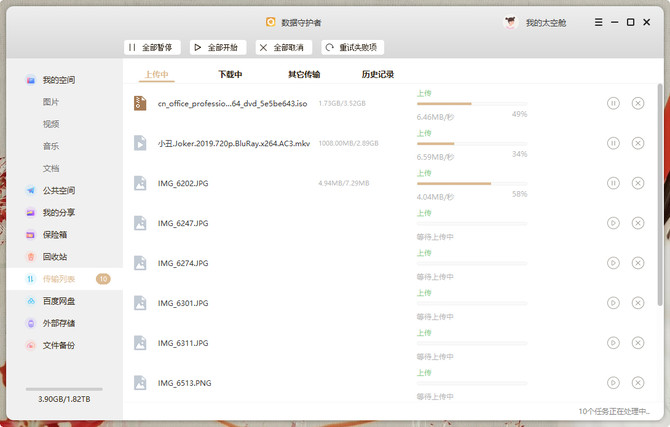Click 重试失败项 to retry failed items

(x=352, y=47)
